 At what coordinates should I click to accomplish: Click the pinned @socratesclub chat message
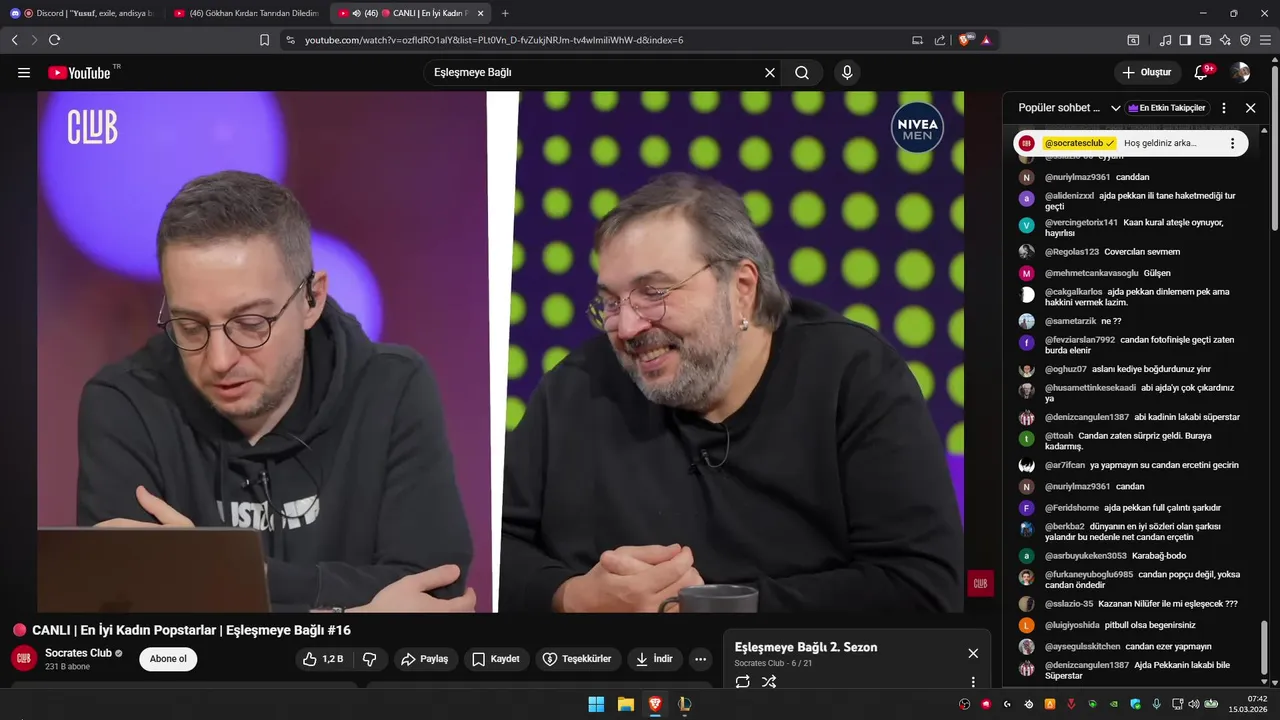[x=1130, y=143]
